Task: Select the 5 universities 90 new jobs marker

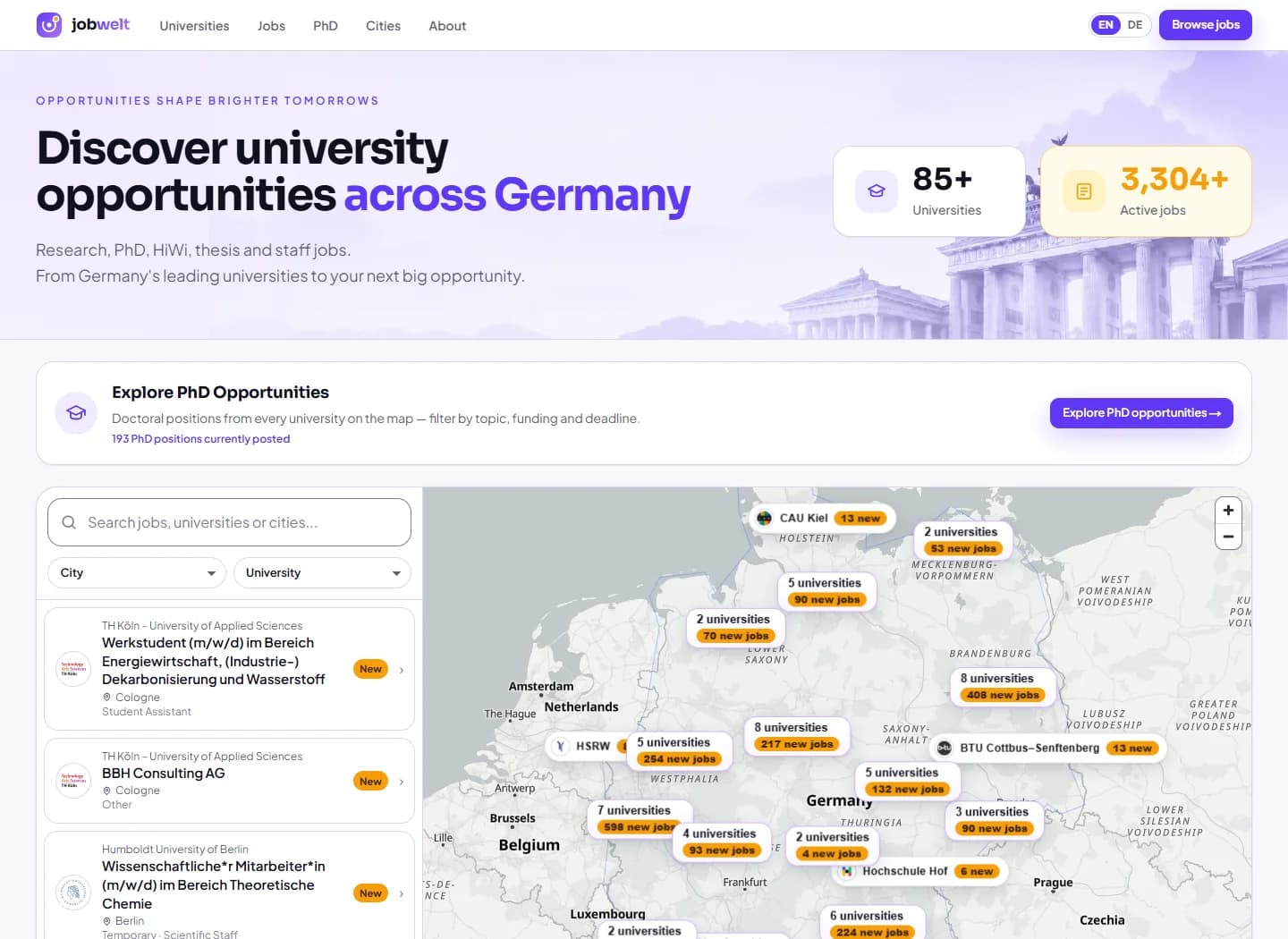Action: (827, 591)
